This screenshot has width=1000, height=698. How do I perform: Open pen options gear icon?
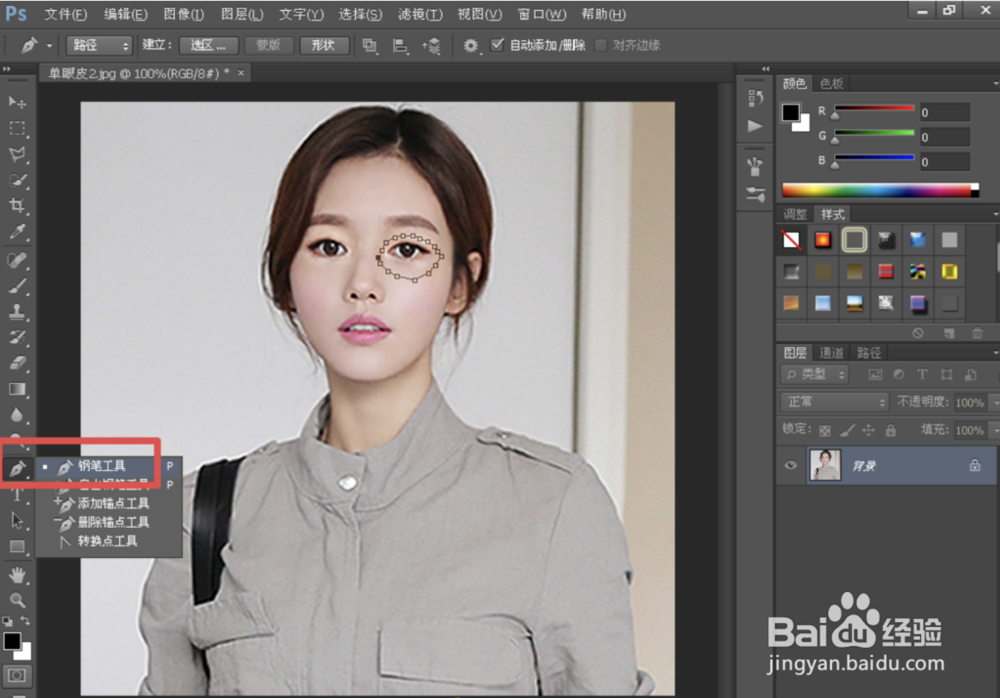(x=470, y=45)
